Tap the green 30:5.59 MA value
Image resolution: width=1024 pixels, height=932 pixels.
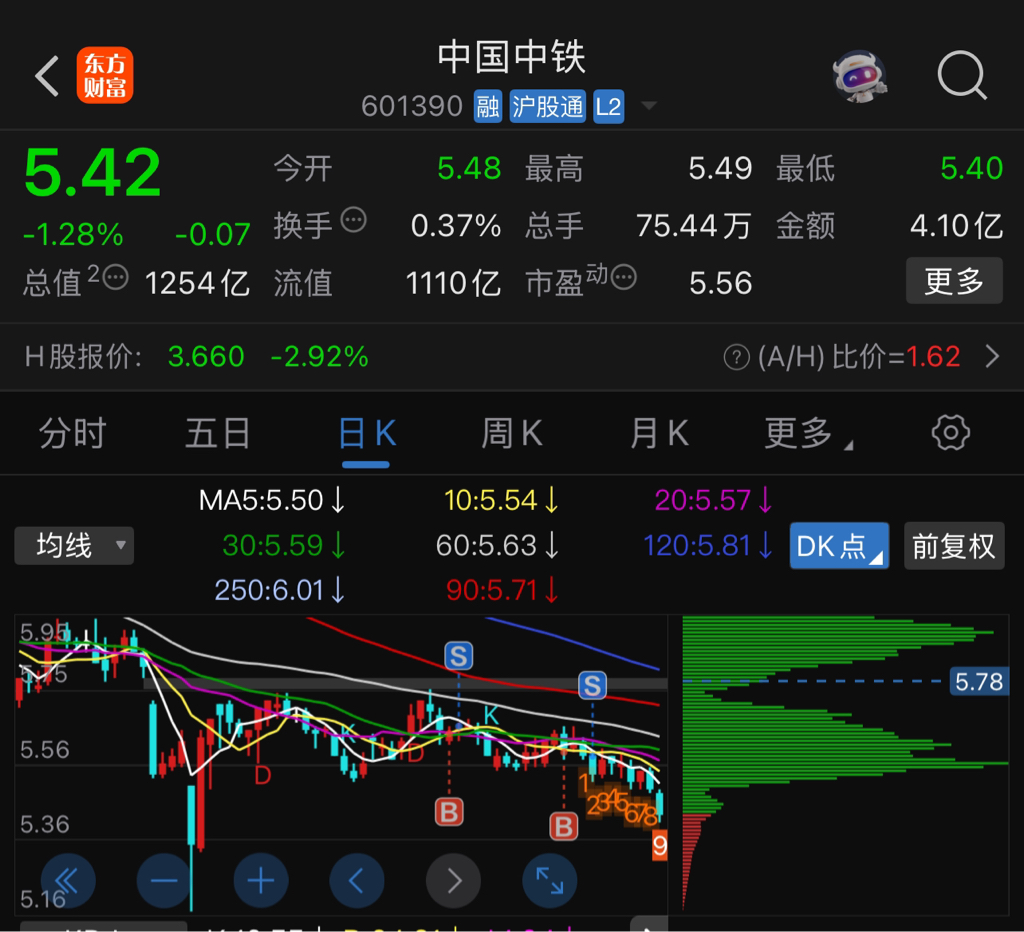[283, 546]
